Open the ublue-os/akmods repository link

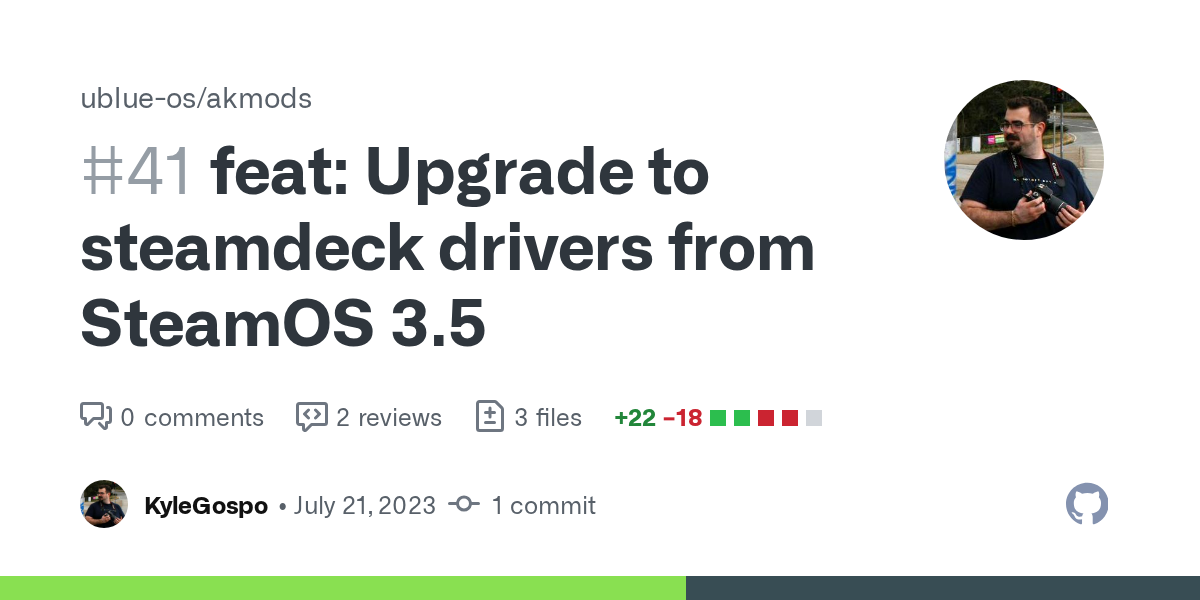(x=196, y=99)
